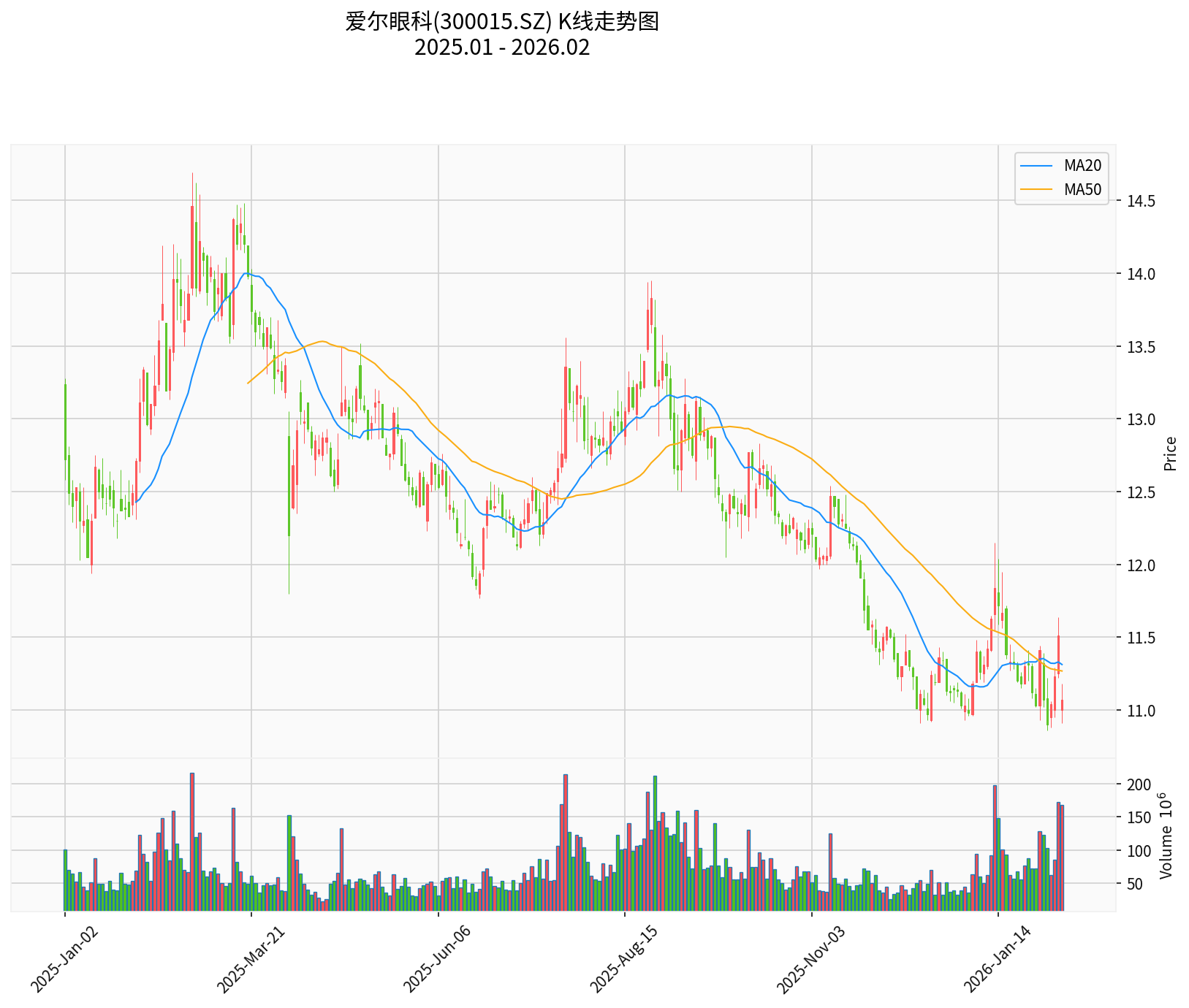Click the 200 volume axis tick label
The width and height of the screenshot is (1189, 1008).
click(1139, 784)
